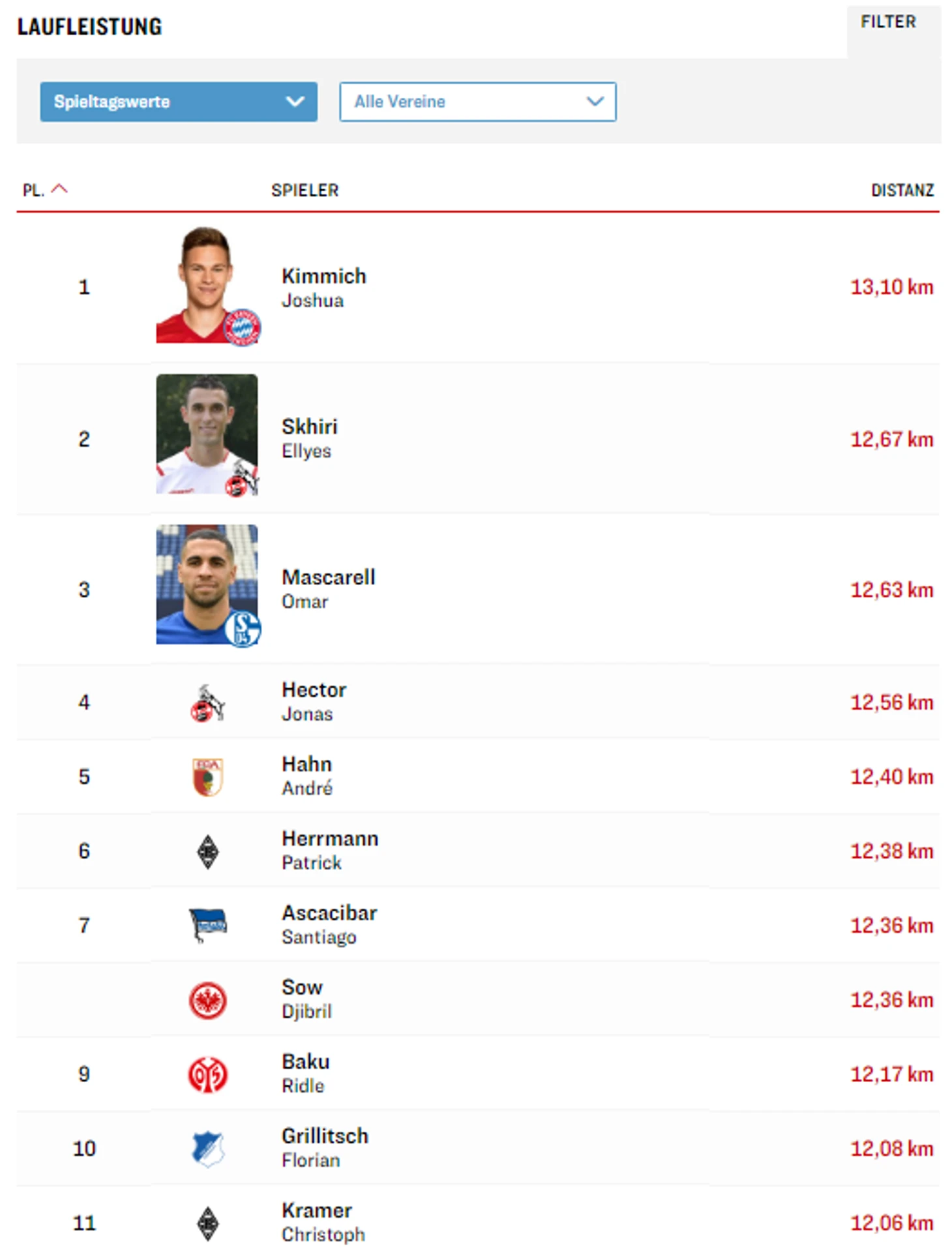The height and width of the screenshot is (1257, 952).
Task: Click Ellyes Skhiri's portrait photo
Action: pyautogui.click(x=207, y=434)
